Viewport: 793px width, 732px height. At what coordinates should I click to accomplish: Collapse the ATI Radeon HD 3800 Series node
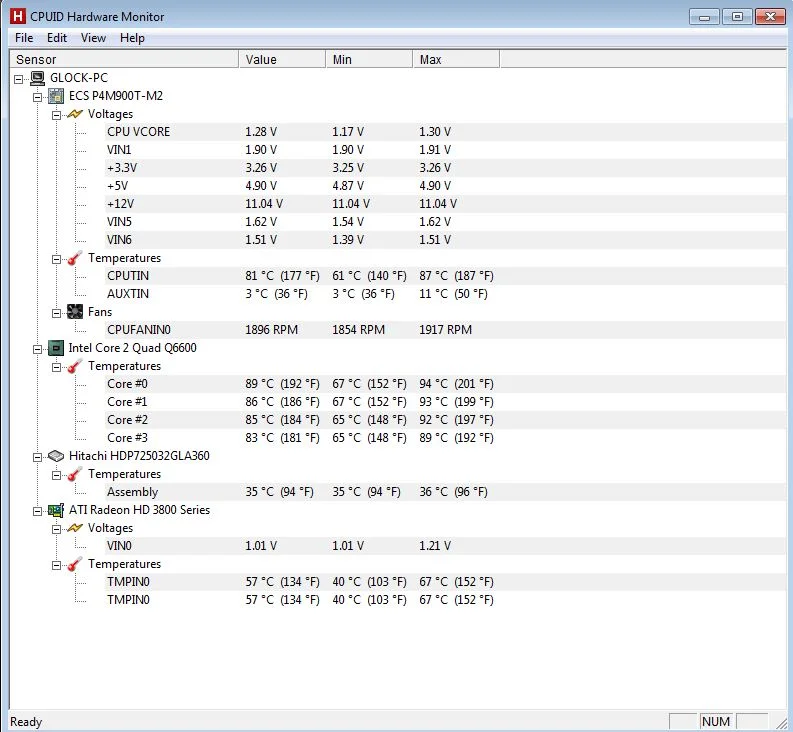tap(37, 511)
